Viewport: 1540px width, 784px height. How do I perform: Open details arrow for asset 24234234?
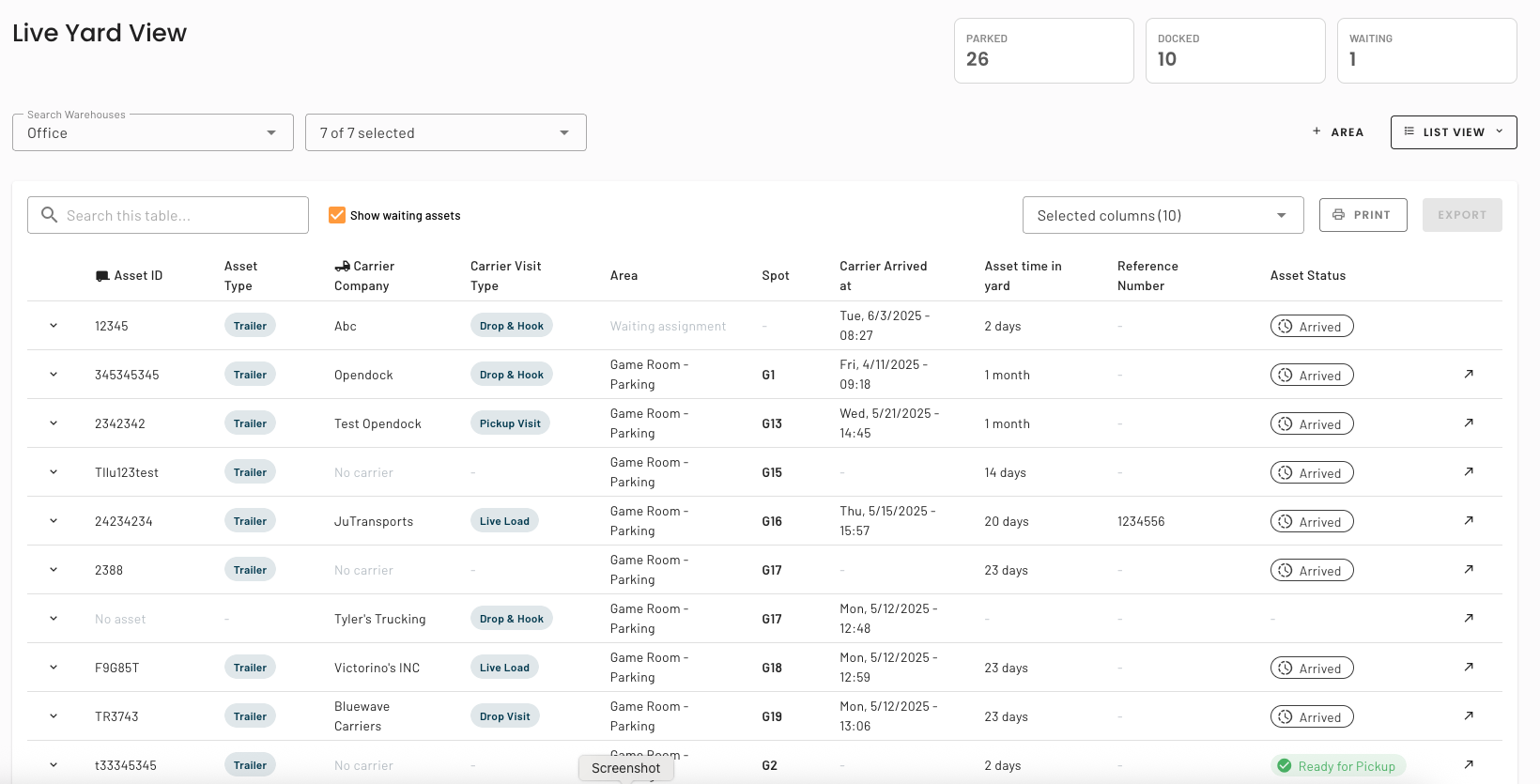[x=1469, y=520]
